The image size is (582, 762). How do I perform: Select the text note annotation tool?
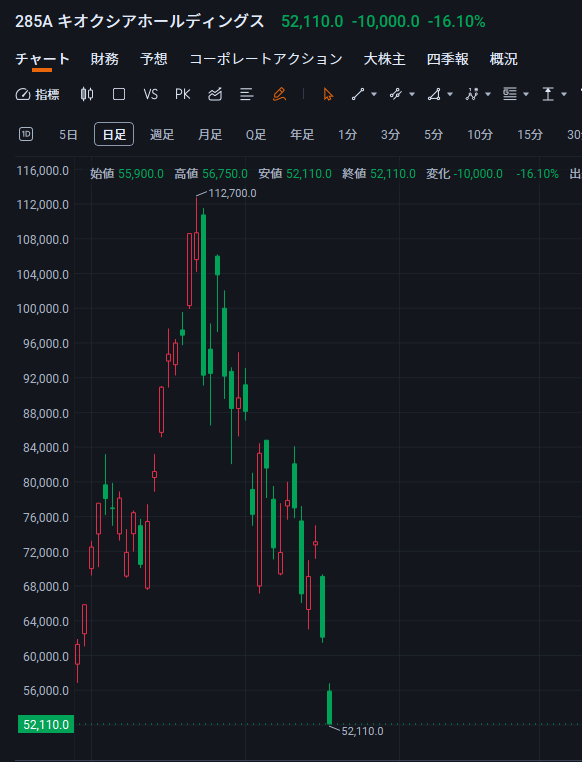[510, 94]
